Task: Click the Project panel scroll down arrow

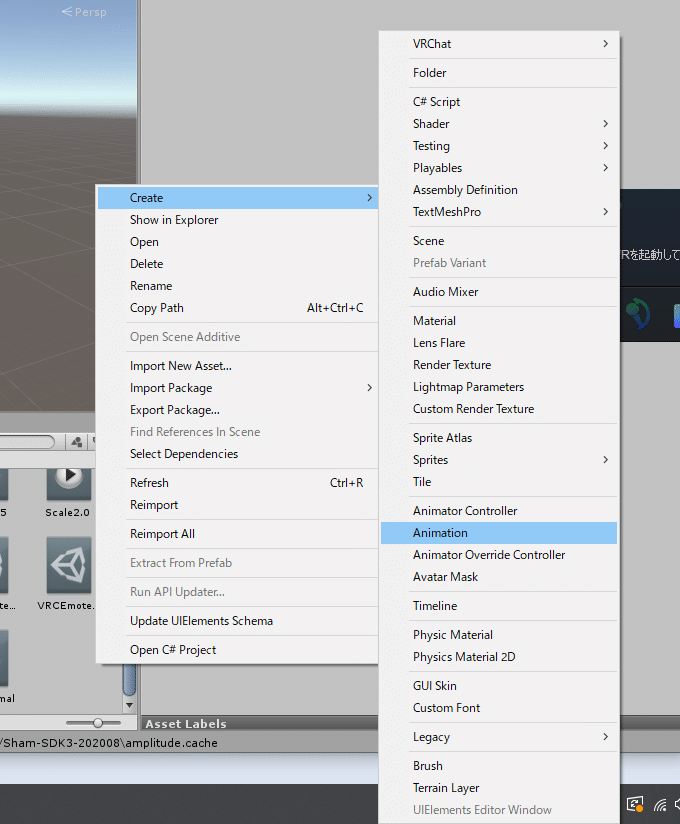Action: pyautogui.click(x=129, y=705)
